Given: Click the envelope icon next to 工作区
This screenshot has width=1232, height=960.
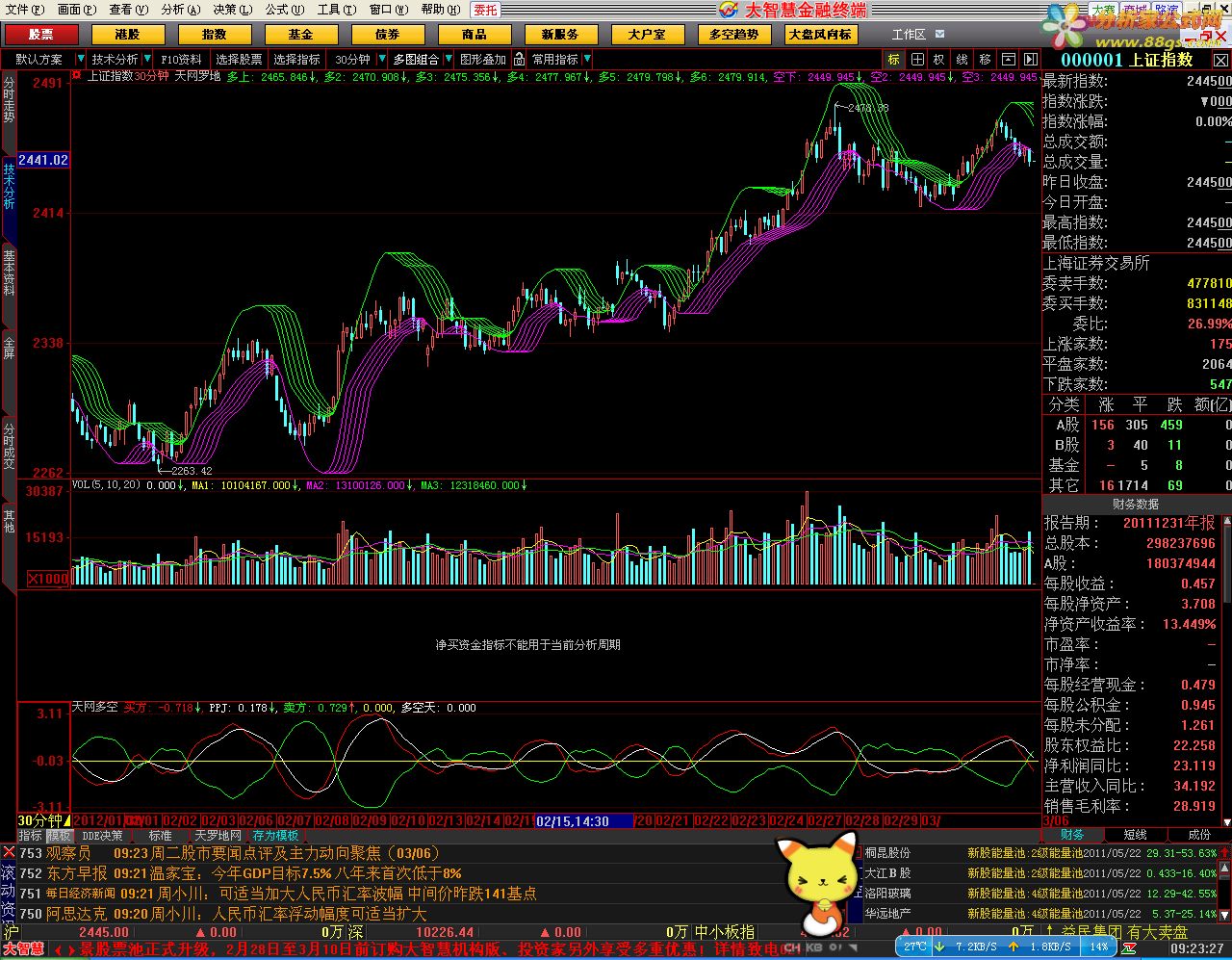Looking at the screenshot, I should click(x=940, y=34).
